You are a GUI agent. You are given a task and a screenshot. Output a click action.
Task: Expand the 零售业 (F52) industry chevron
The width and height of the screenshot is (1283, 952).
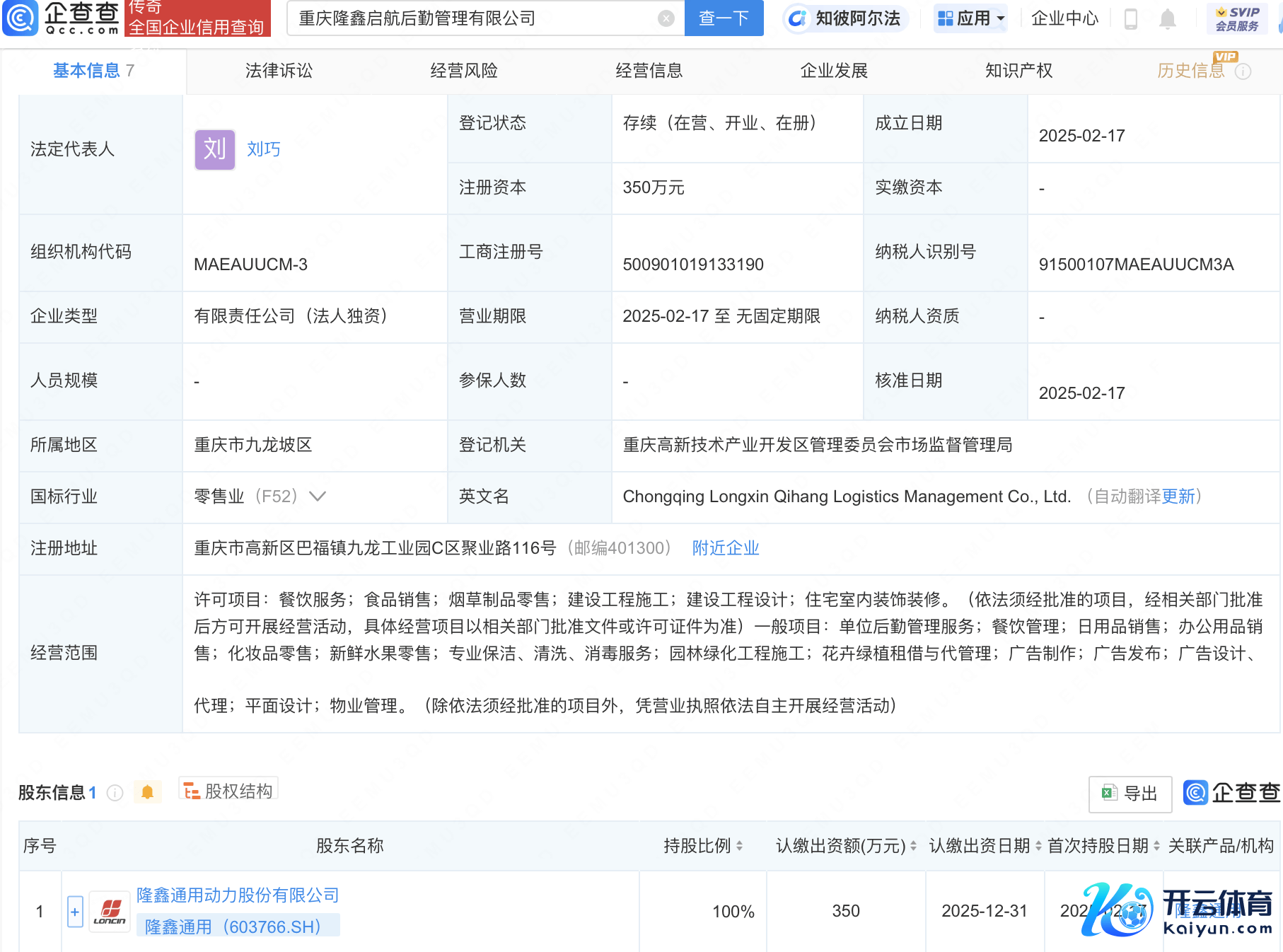click(318, 497)
